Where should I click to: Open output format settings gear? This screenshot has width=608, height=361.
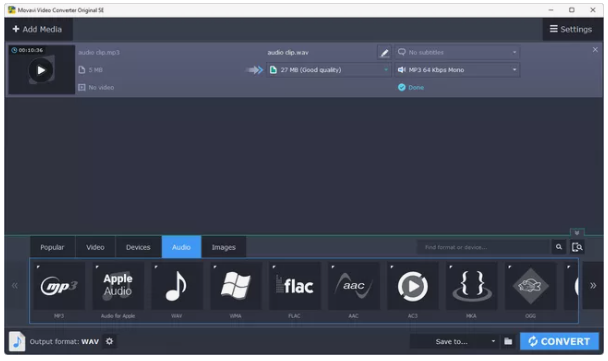click(109, 342)
